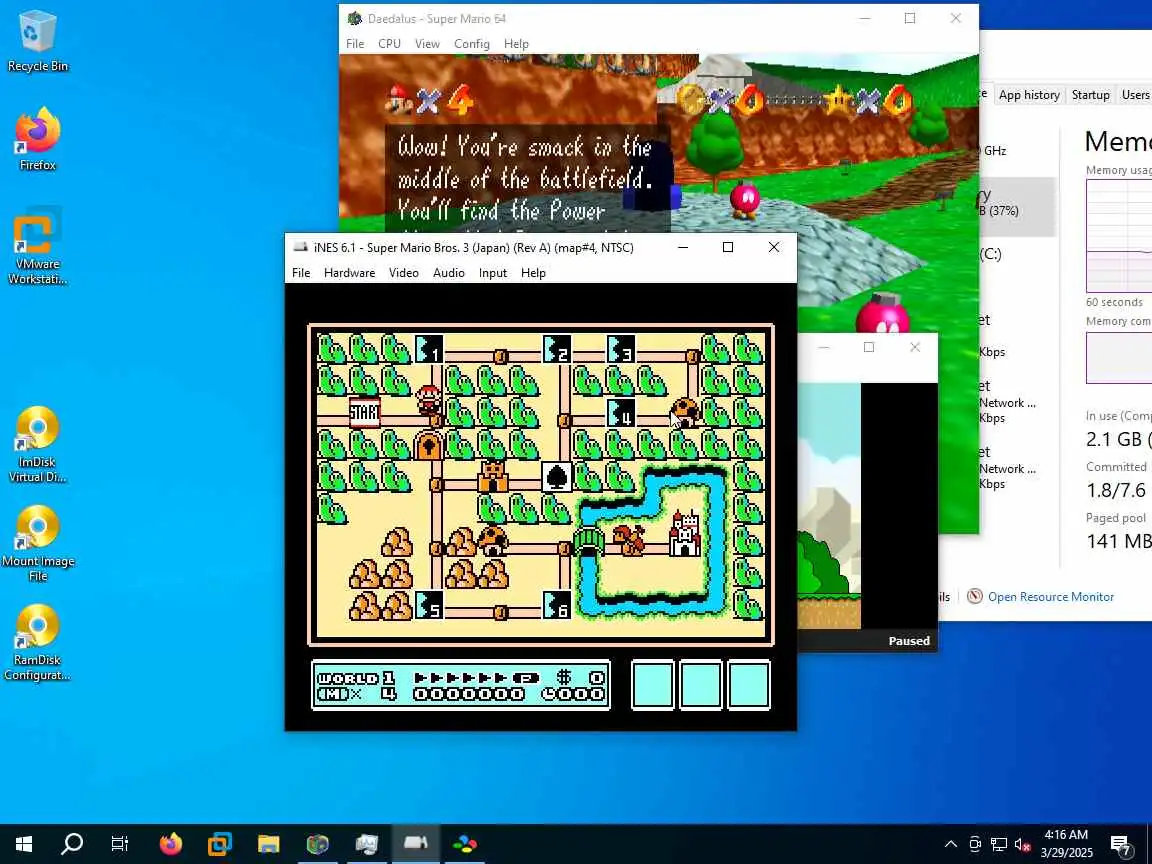The width and height of the screenshot is (1152, 864).
Task: Open Daedalus View menu
Action: (x=427, y=44)
